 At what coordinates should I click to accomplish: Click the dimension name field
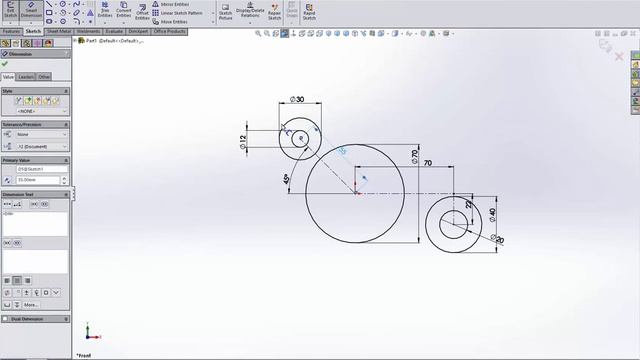pyautogui.click(x=42, y=169)
